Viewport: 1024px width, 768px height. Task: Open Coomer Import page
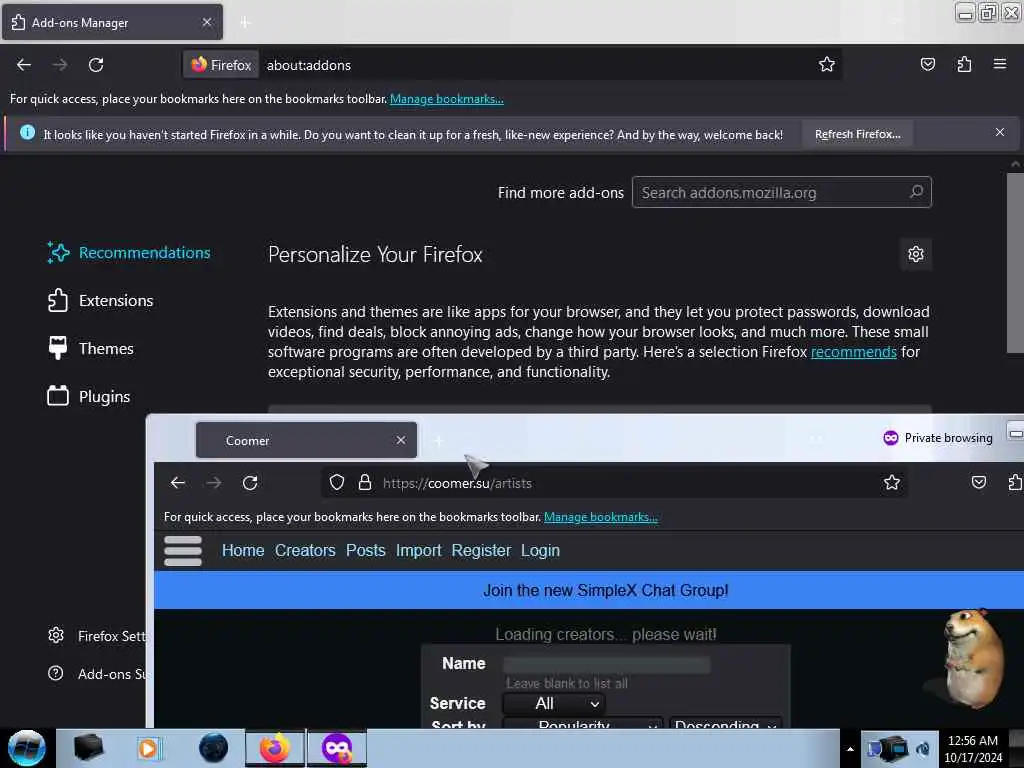click(x=419, y=551)
